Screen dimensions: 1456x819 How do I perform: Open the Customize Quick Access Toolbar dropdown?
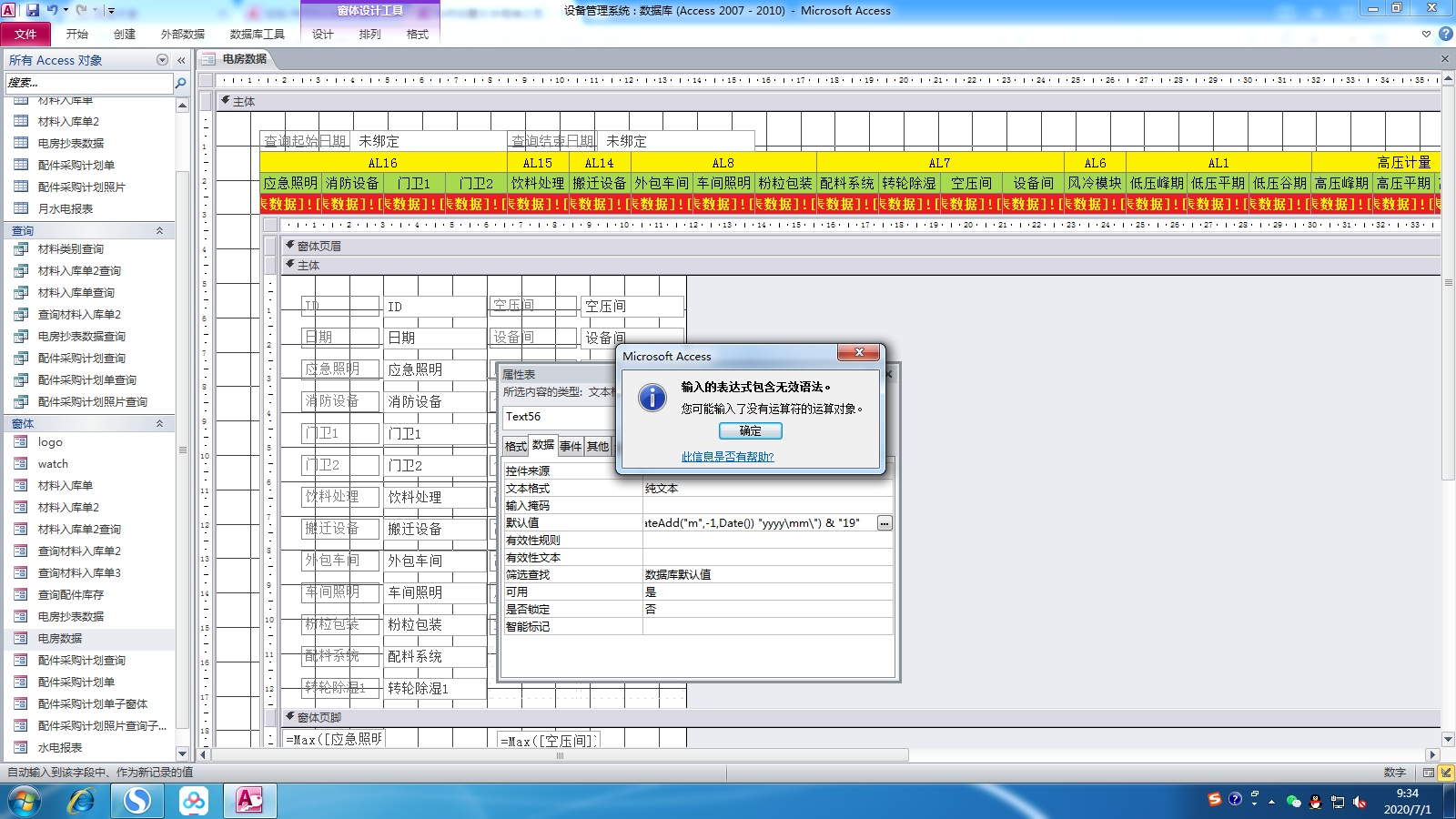tap(111, 11)
